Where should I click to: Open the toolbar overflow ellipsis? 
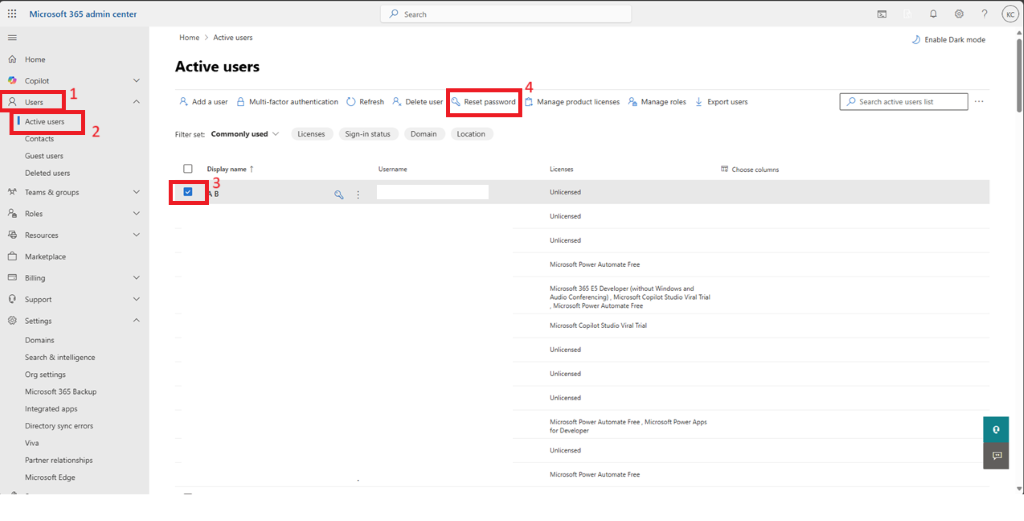[979, 102]
